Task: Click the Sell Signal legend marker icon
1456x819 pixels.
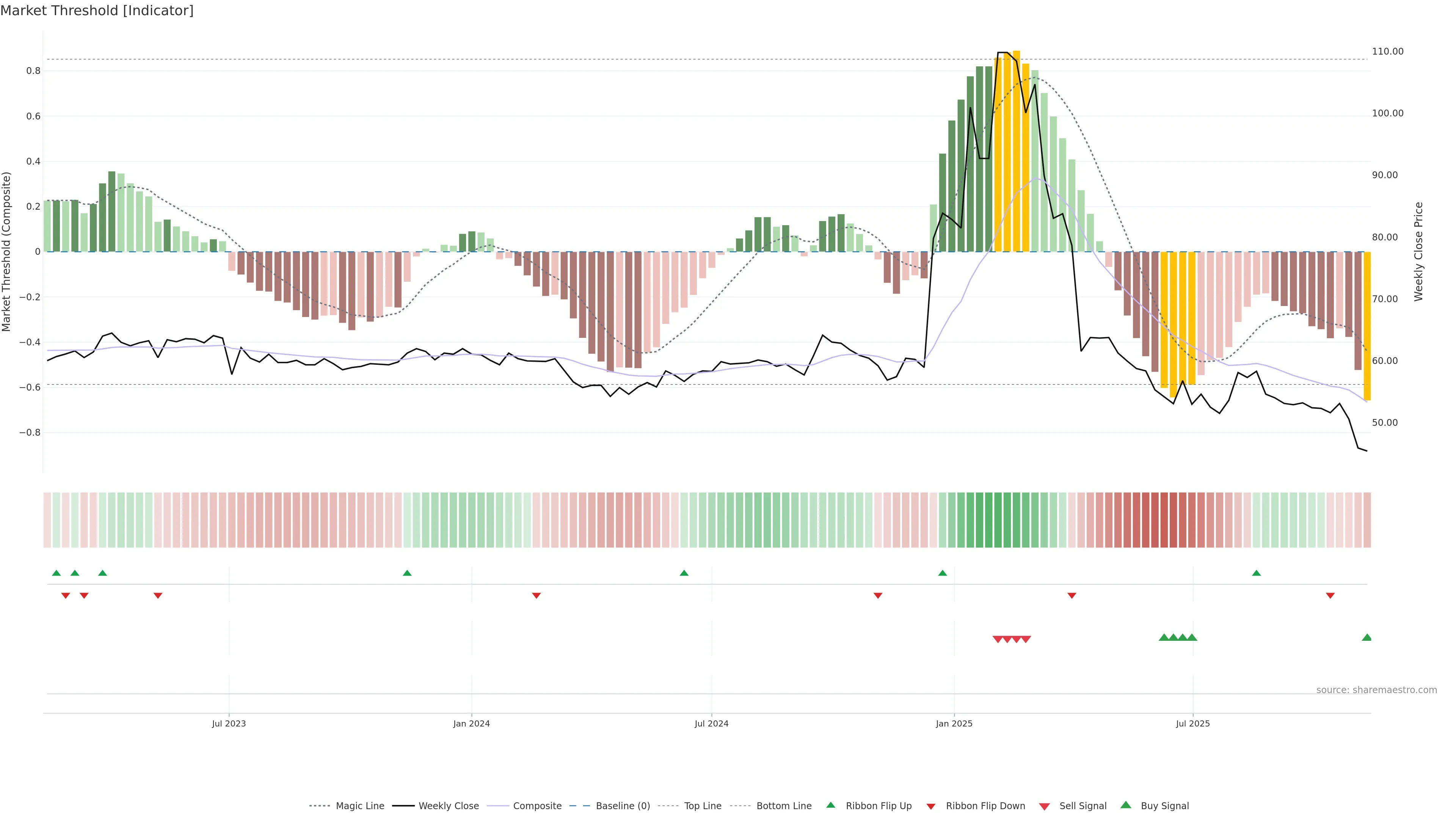Action: click(x=1044, y=806)
